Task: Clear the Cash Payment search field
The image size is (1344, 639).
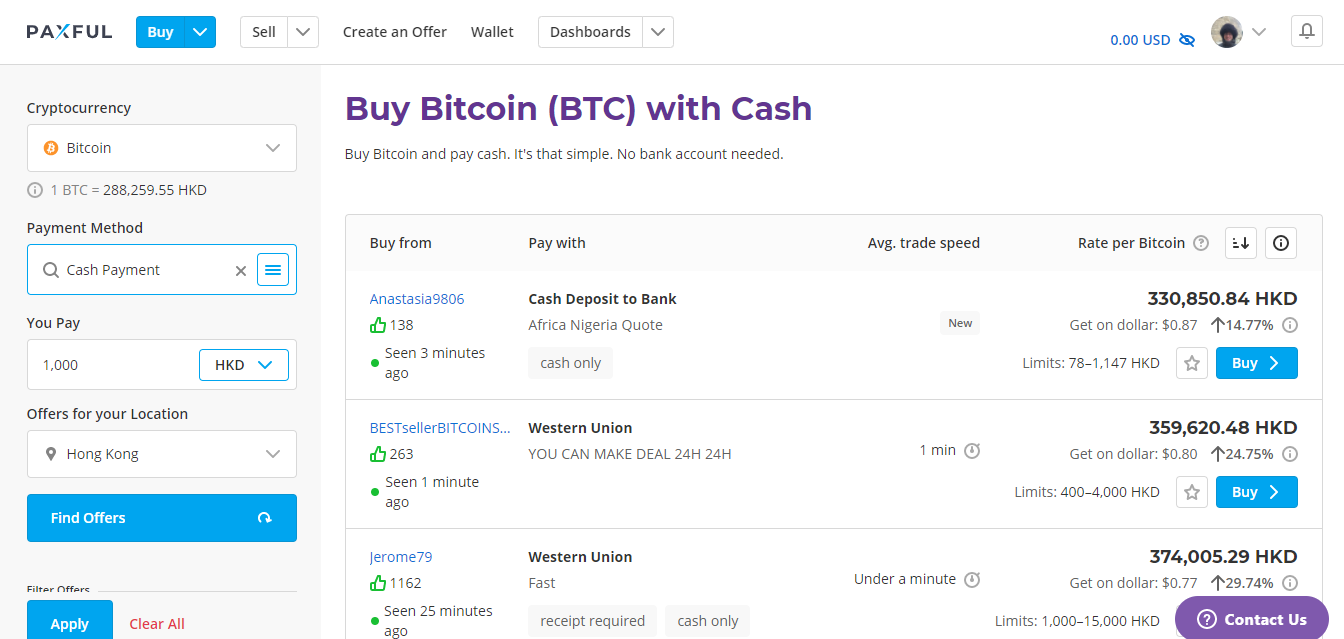Action: click(240, 270)
